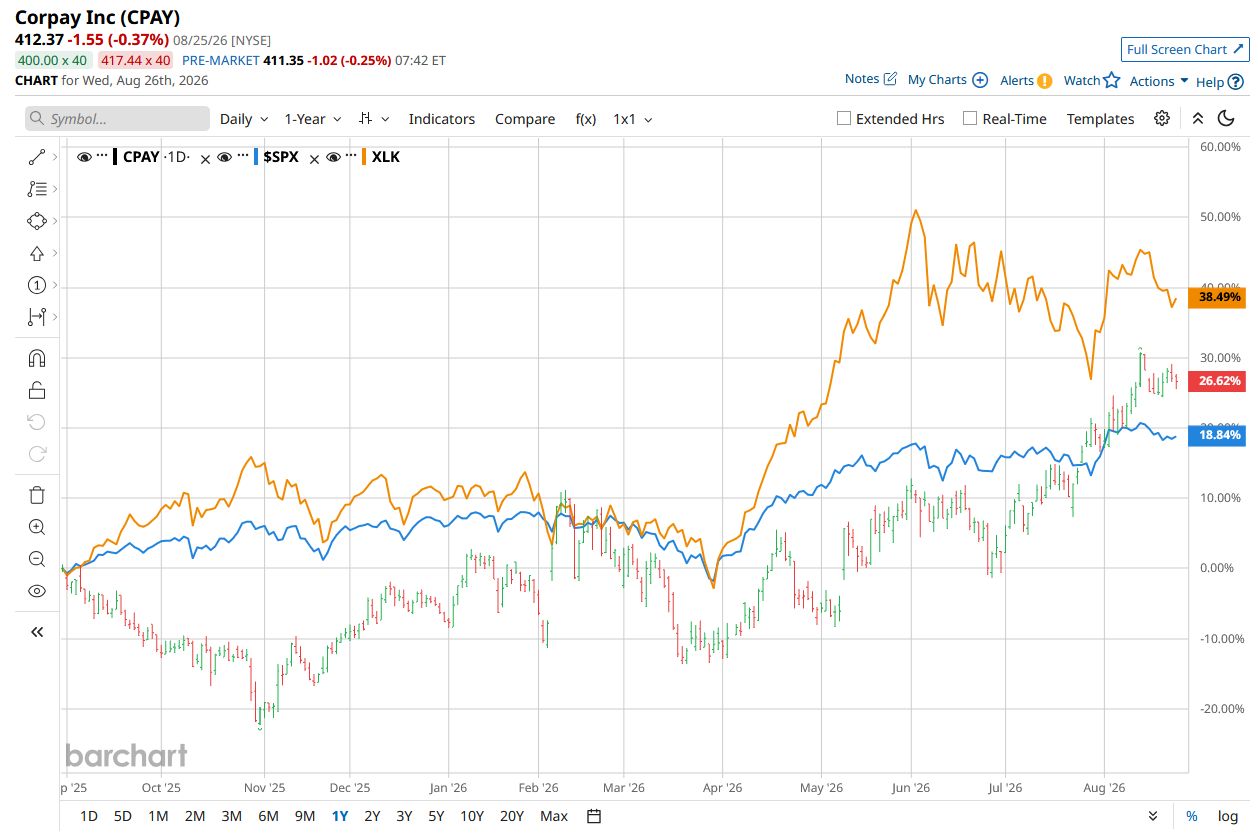
Task: Open the Fibonacci tools group icon
Action: [x=37, y=188]
